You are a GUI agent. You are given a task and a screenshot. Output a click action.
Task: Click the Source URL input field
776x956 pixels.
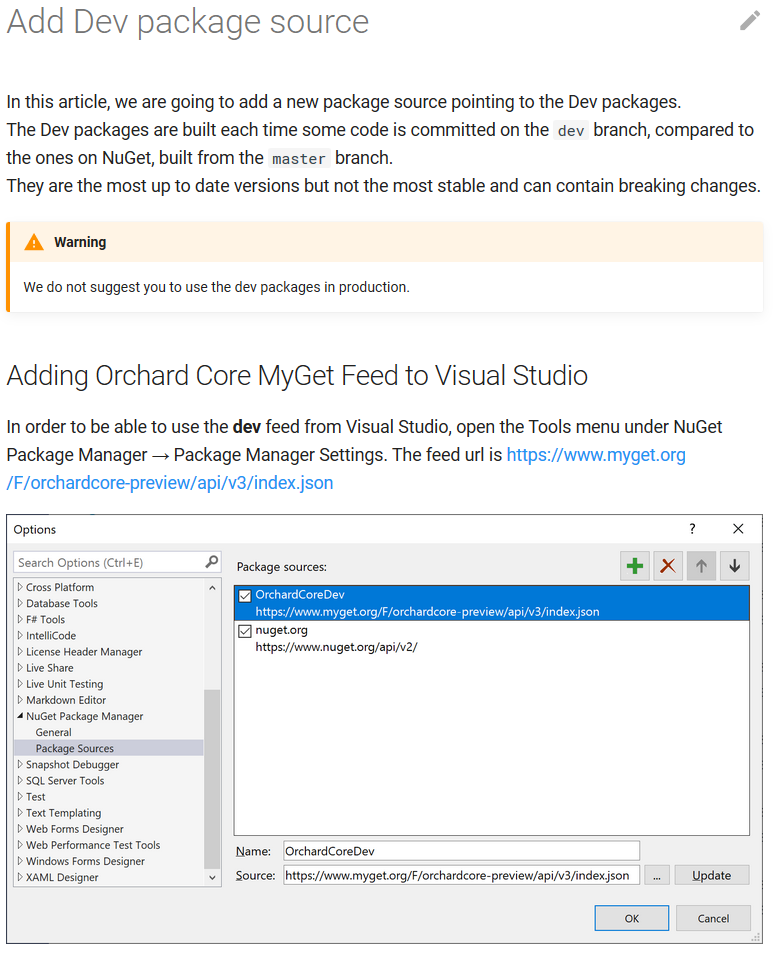tap(461, 876)
